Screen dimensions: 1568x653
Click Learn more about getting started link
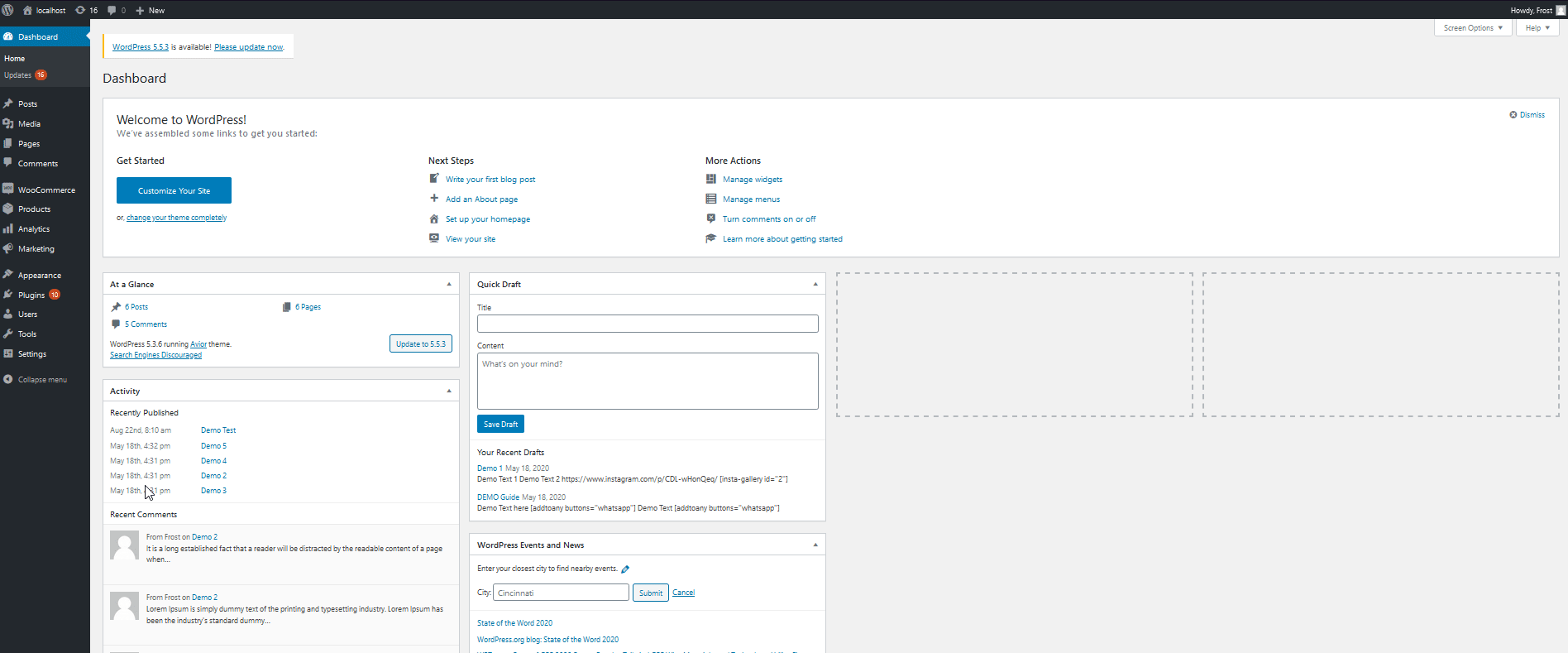pos(782,239)
